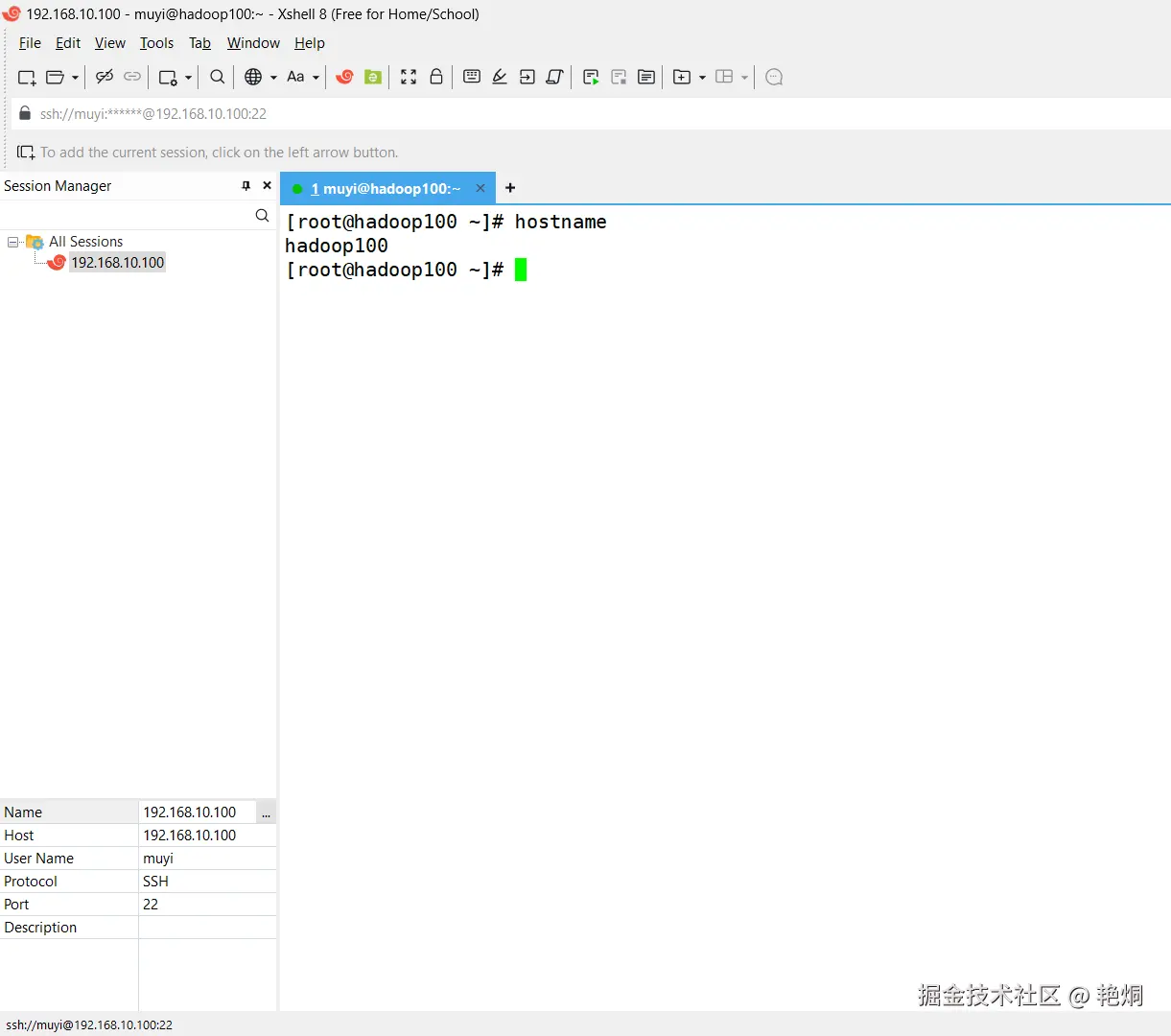The width and height of the screenshot is (1171, 1036).
Task: Open a new tab with plus button
Action: click(x=510, y=188)
